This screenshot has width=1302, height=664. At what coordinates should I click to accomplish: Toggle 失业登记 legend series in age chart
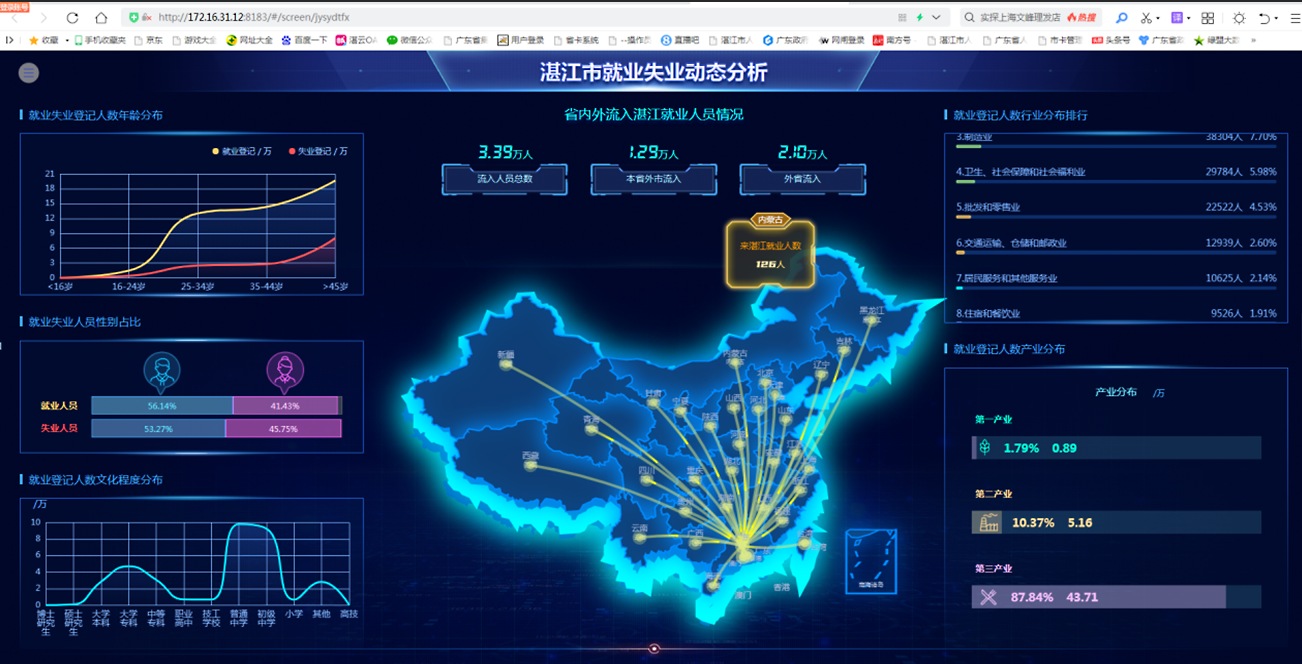click(x=318, y=151)
